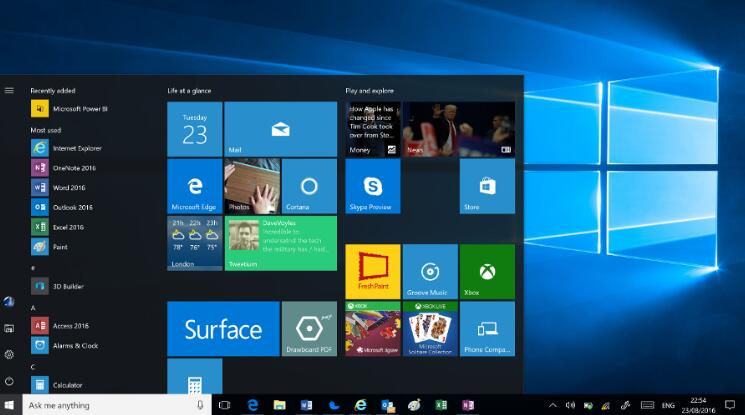This screenshot has width=745, height=415.
Task: Open the Drawboard PDF tile
Action: tap(309, 329)
